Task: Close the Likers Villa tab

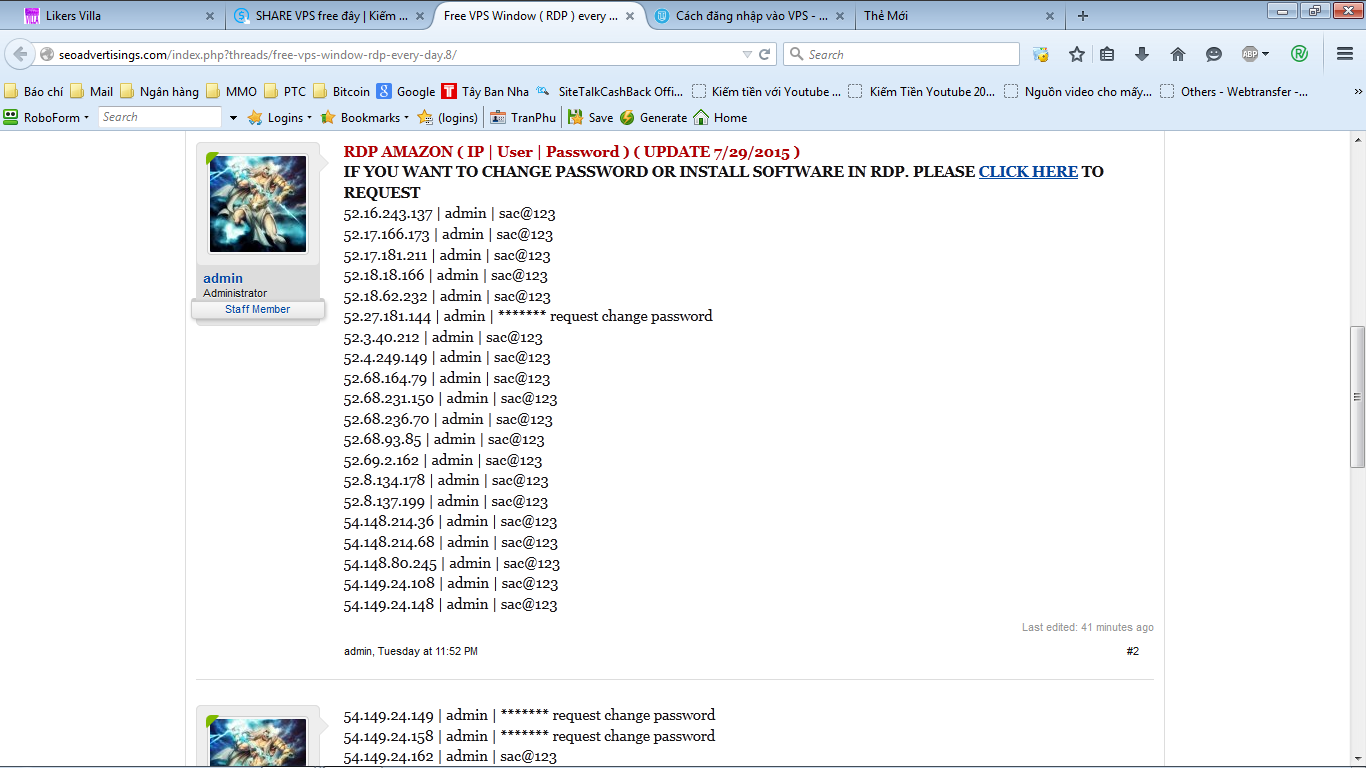Action: pyautogui.click(x=210, y=16)
